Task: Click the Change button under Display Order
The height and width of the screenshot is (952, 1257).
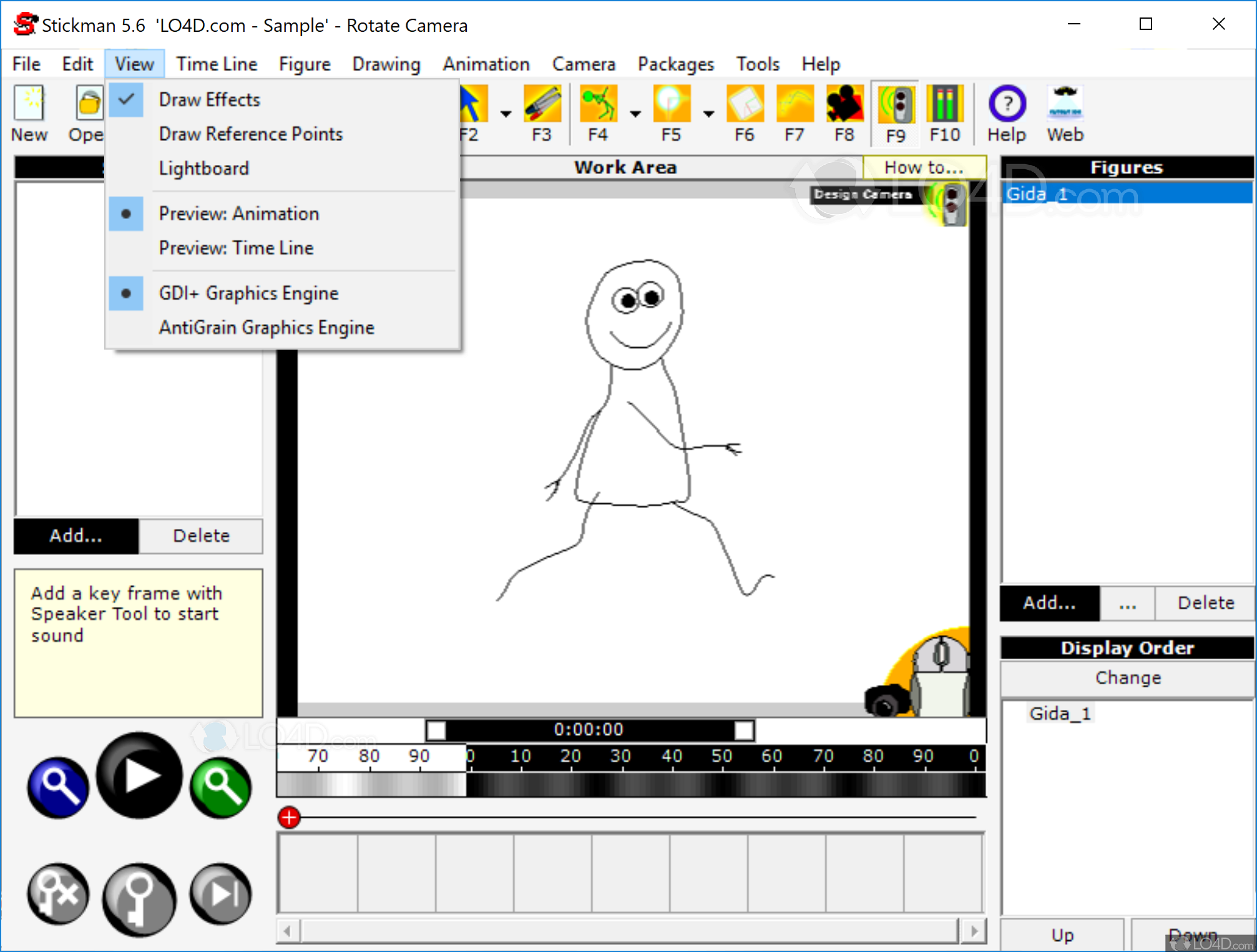Action: coord(1127,678)
